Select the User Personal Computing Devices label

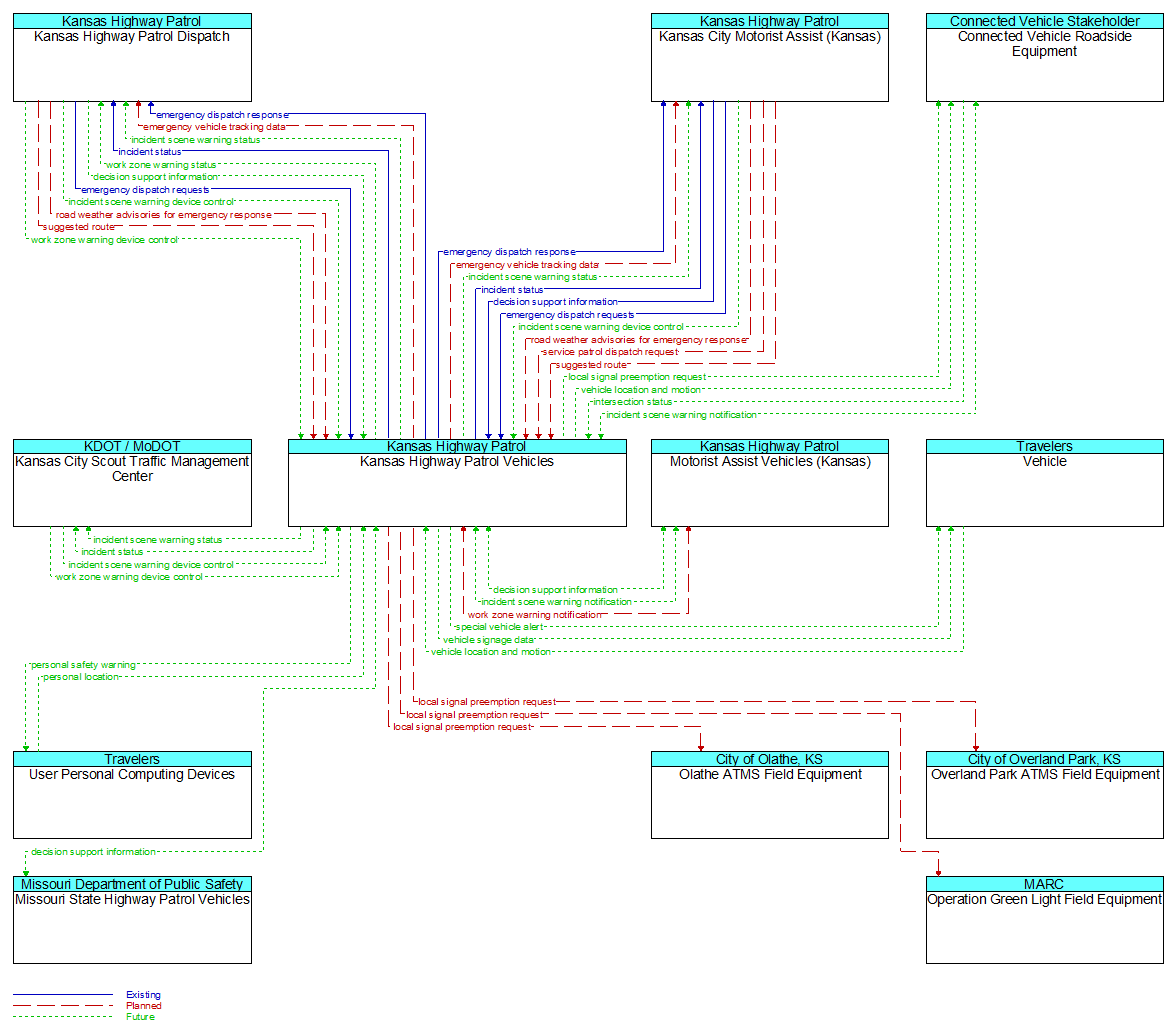132,774
